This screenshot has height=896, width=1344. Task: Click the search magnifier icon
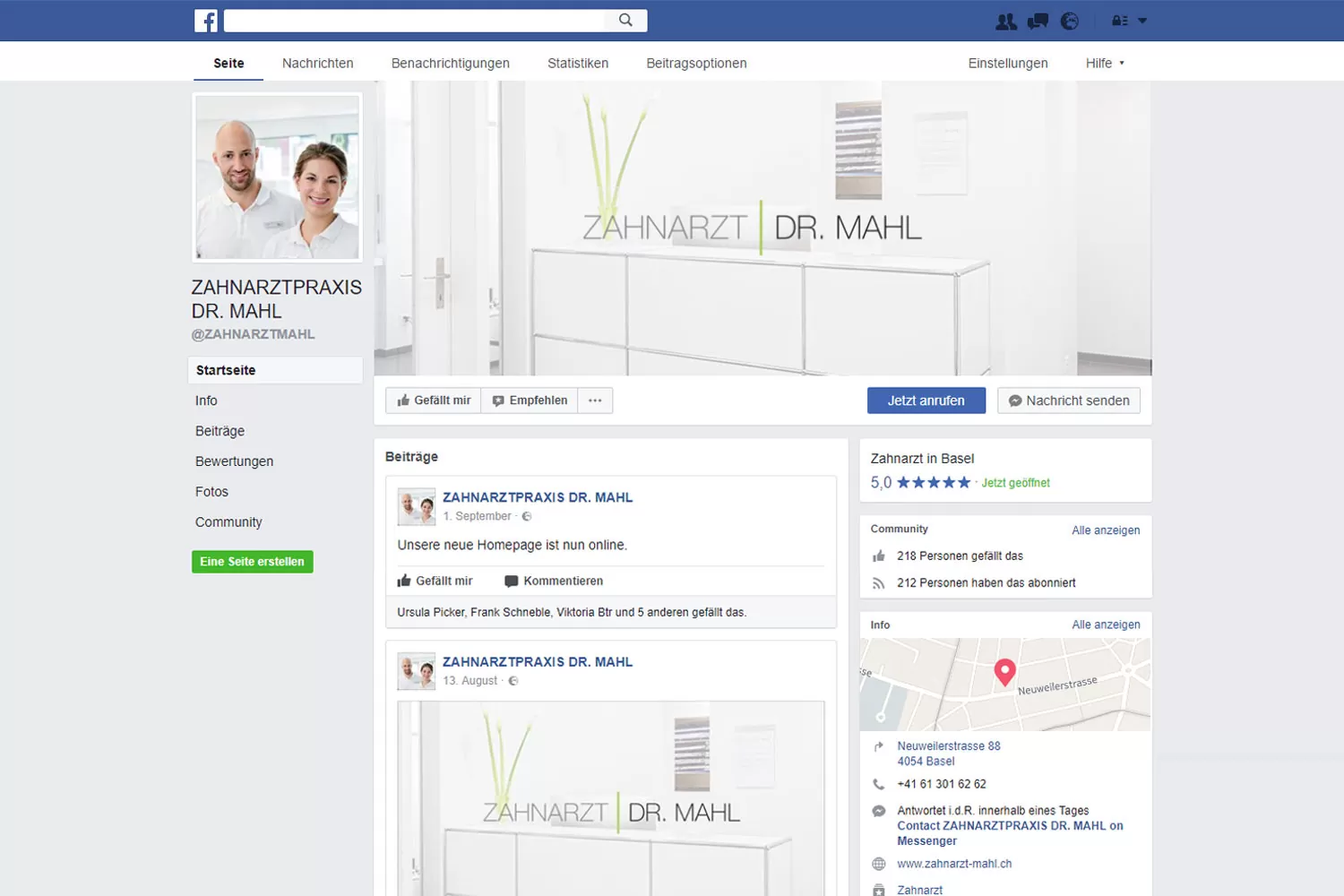(625, 20)
